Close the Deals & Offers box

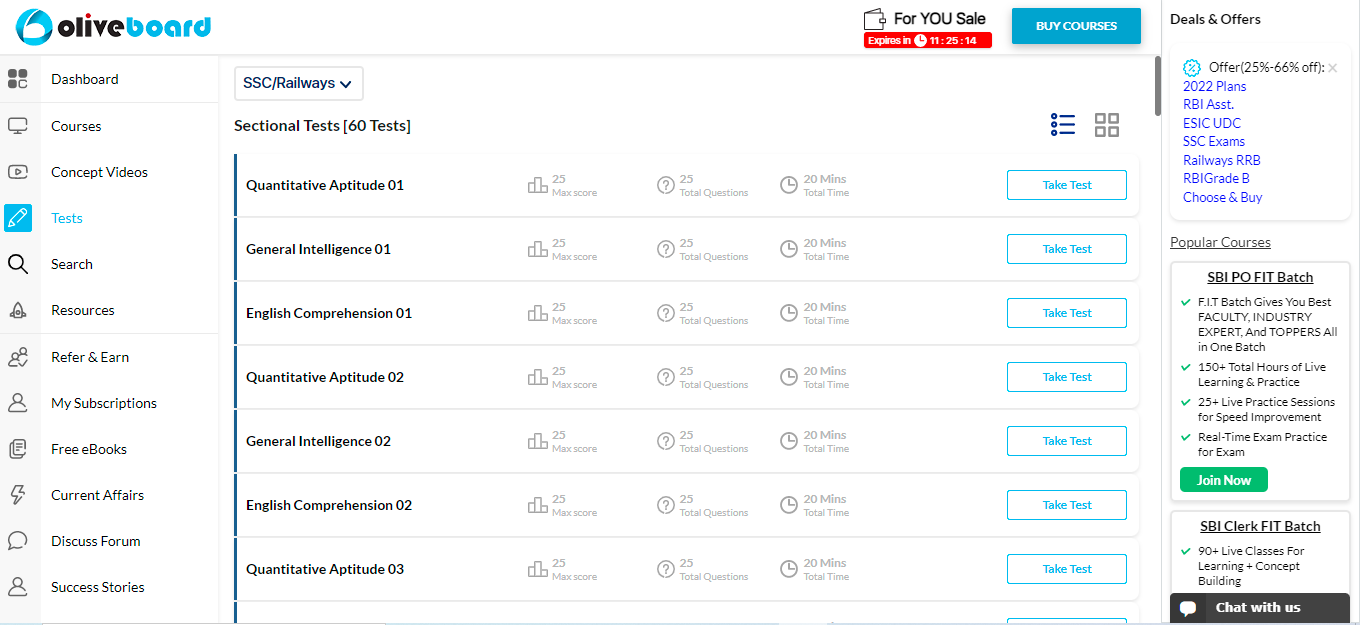[x=1332, y=68]
